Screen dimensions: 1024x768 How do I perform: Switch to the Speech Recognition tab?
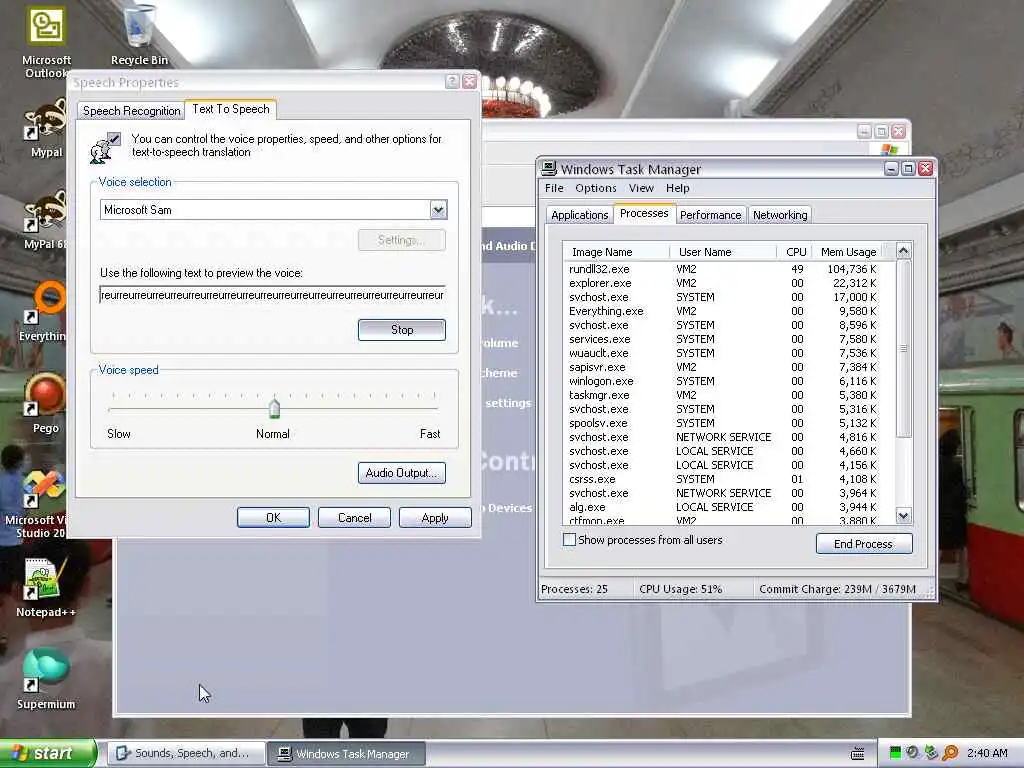point(131,111)
